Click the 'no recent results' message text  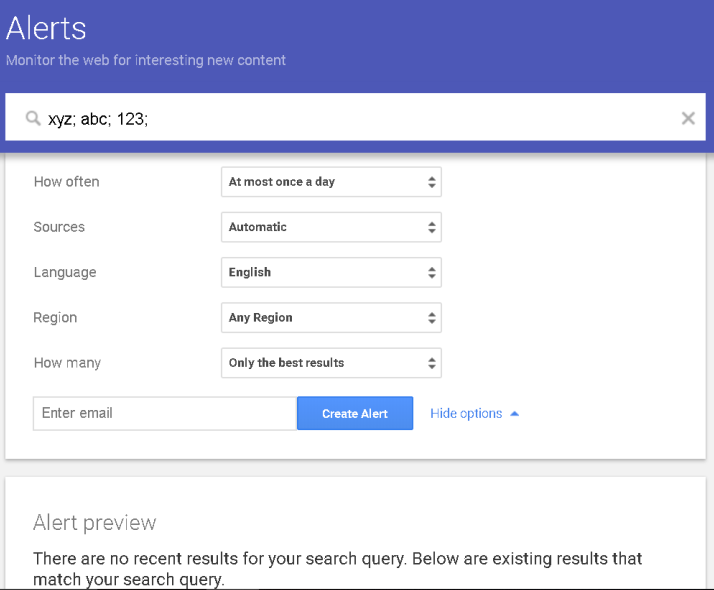(x=337, y=569)
